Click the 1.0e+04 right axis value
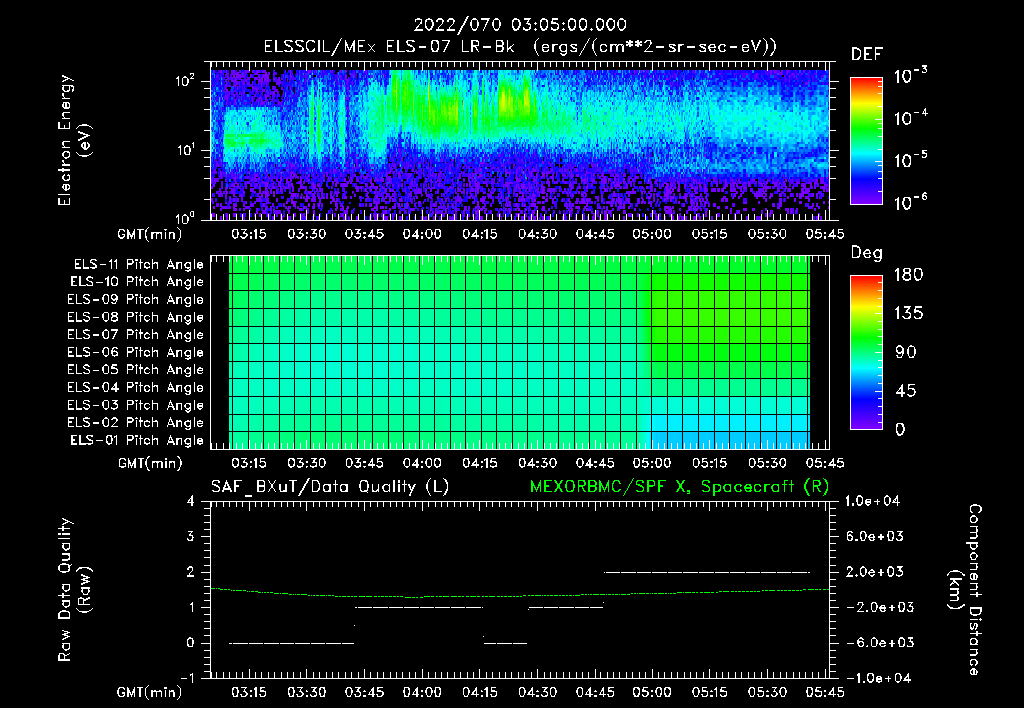This screenshot has height=708, width=1024. point(872,501)
